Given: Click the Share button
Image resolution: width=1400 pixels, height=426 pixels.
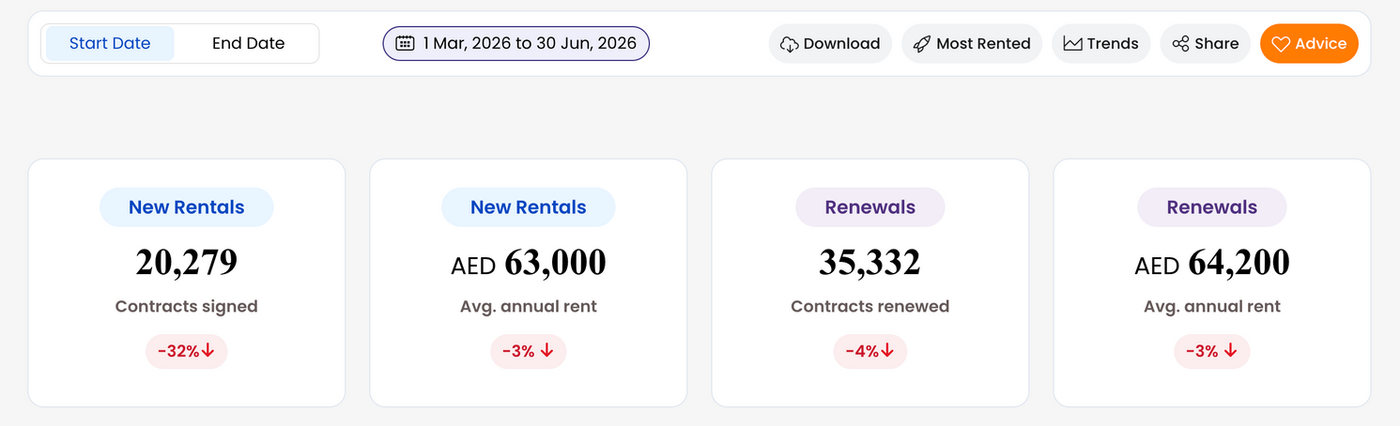Looking at the screenshot, I should (1205, 43).
